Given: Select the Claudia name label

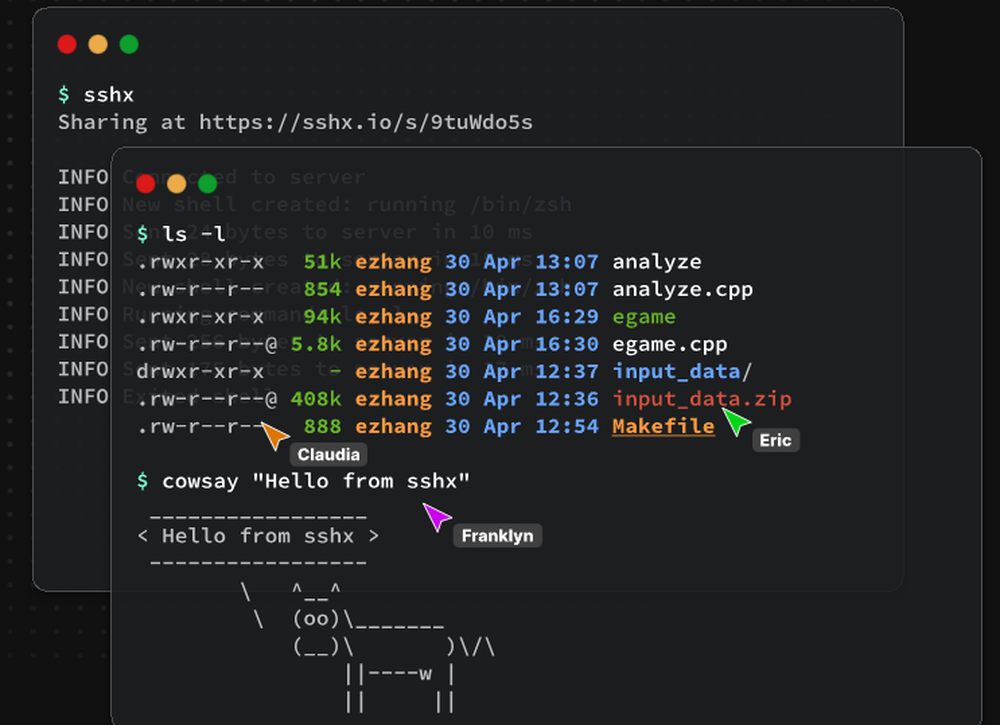Looking at the screenshot, I should (x=329, y=454).
